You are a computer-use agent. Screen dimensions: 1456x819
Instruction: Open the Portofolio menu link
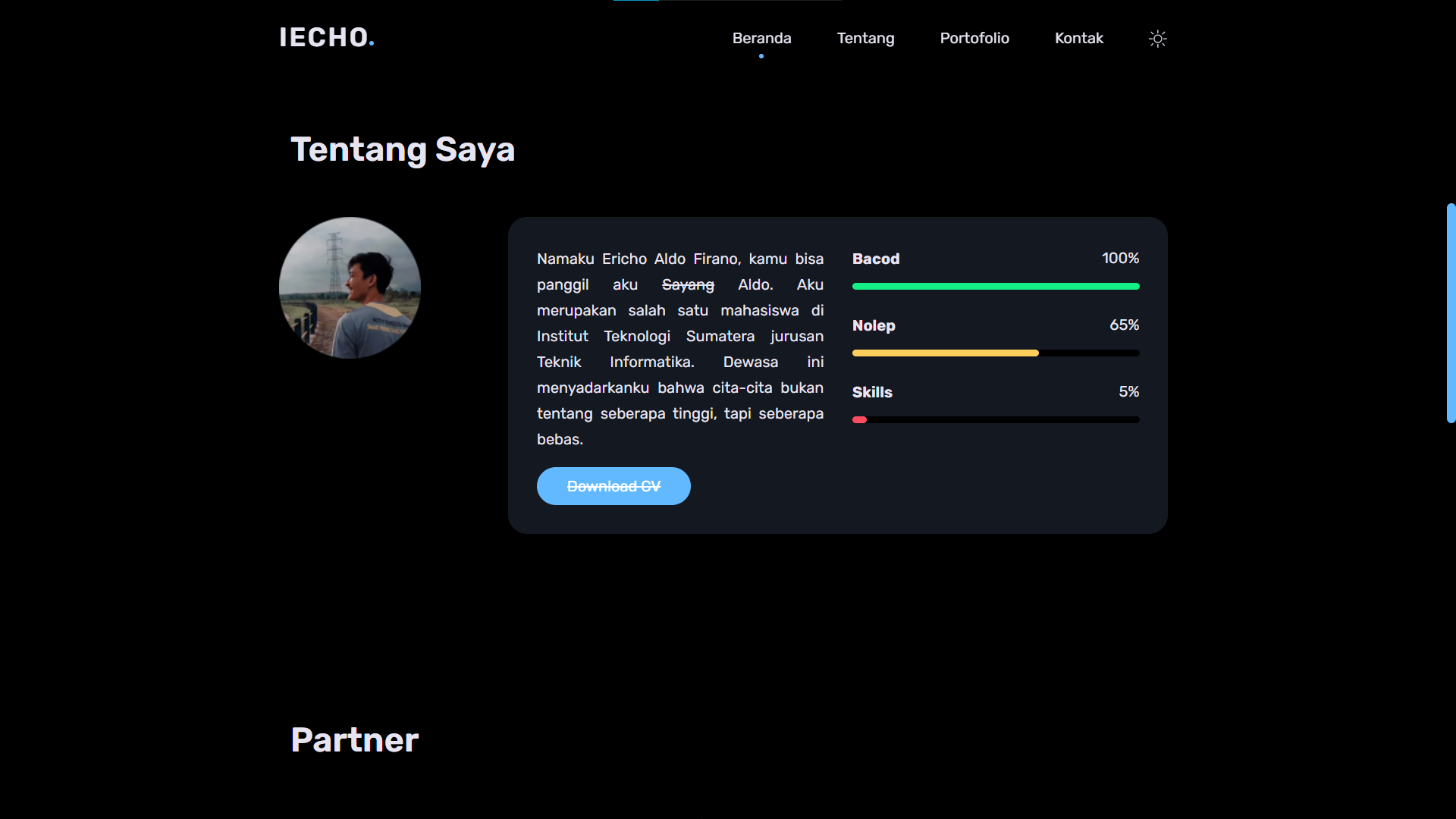tap(974, 38)
